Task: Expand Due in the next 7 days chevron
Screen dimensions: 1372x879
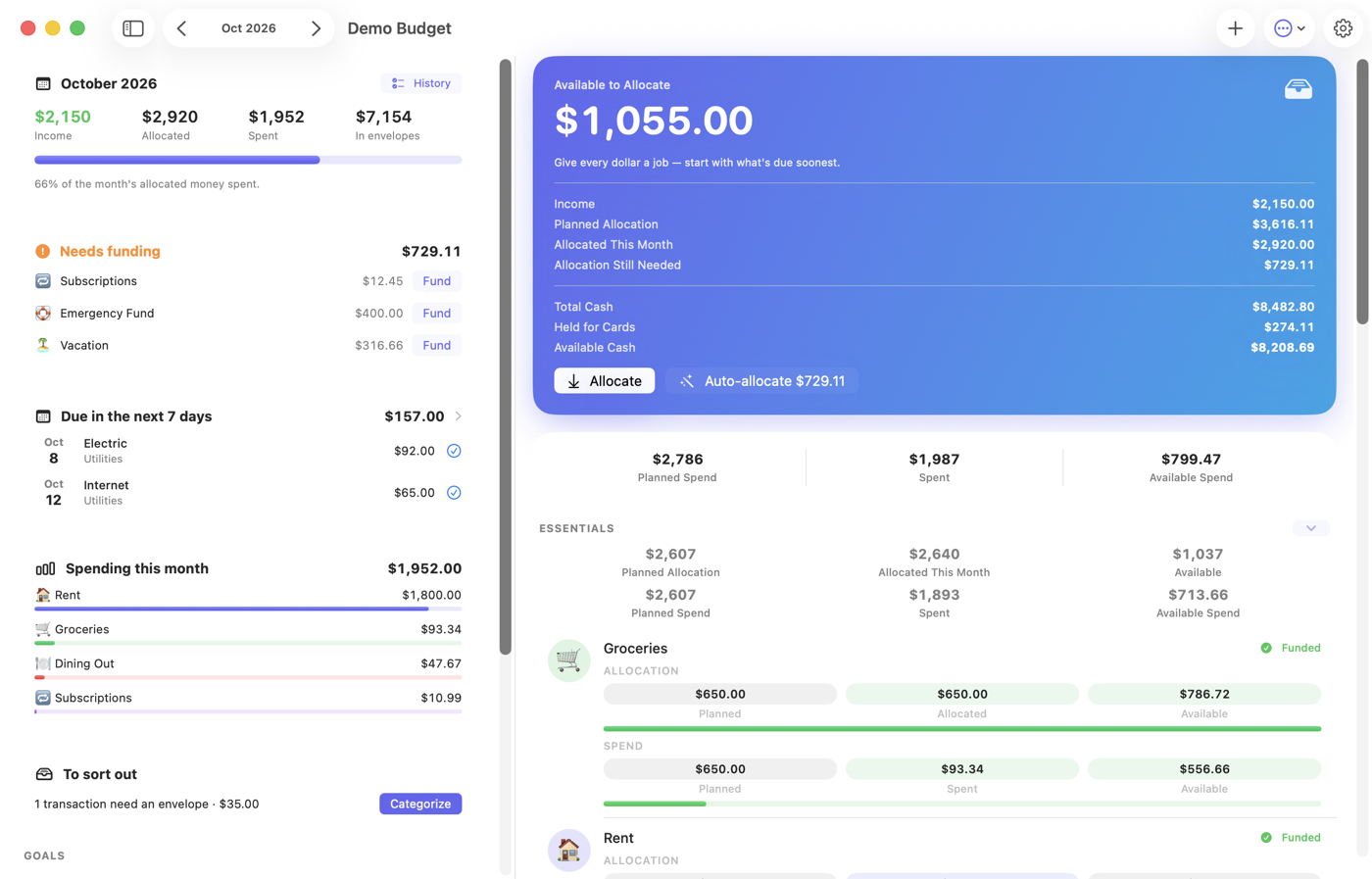Action: [x=458, y=416]
